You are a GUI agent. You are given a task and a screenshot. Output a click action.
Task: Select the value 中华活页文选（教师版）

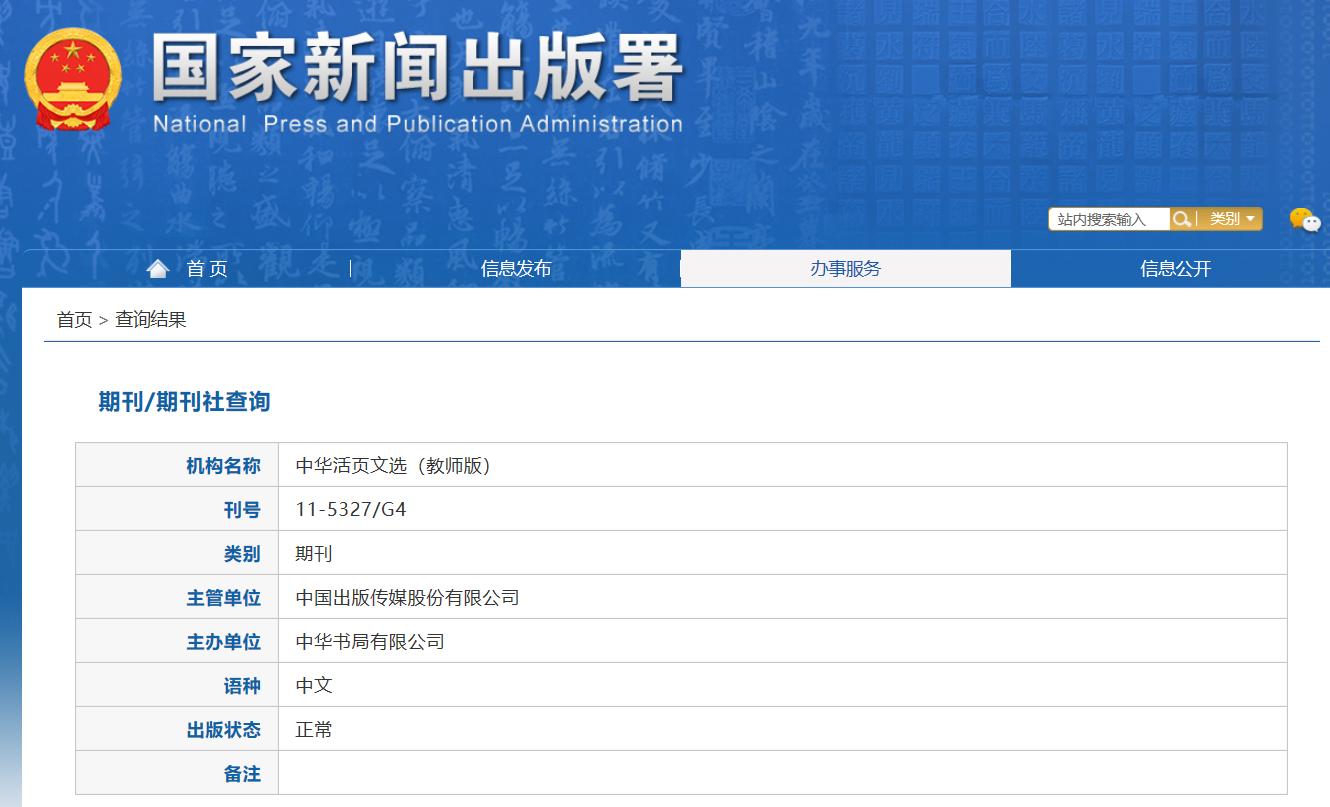pyautogui.click(x=394, y=466)
